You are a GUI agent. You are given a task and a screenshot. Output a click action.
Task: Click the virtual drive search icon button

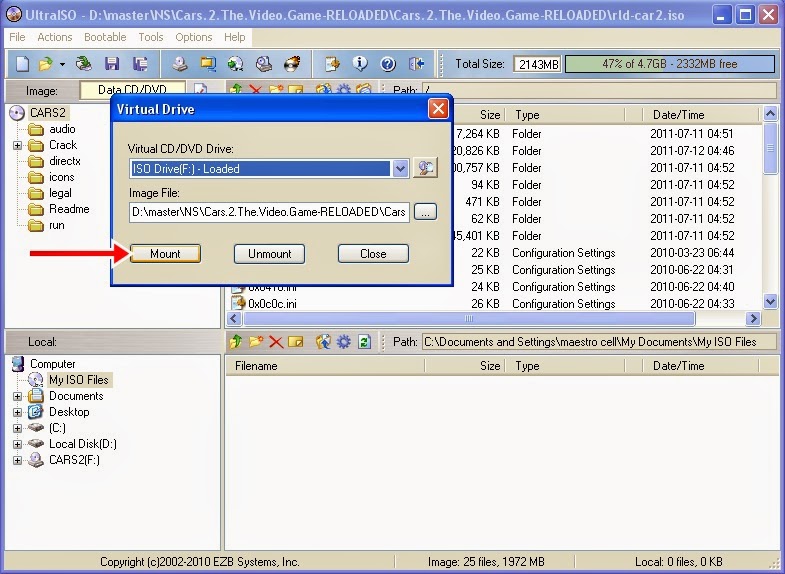pyautogui.click(x=425, y=168)
